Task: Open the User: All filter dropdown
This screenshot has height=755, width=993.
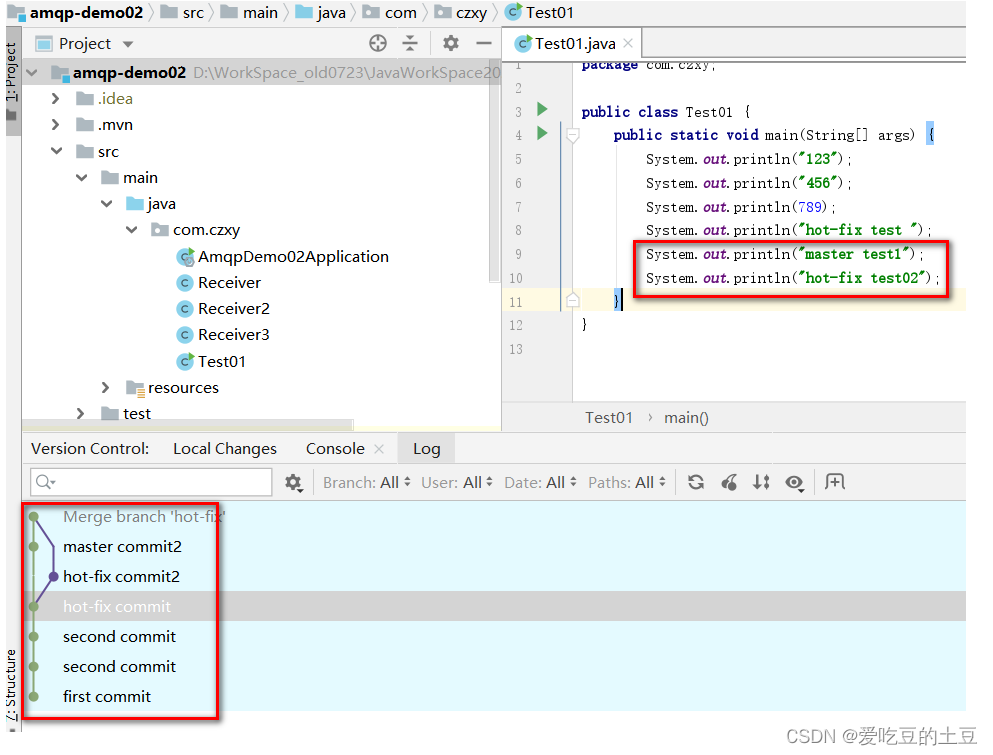Action: click(457, 483)
